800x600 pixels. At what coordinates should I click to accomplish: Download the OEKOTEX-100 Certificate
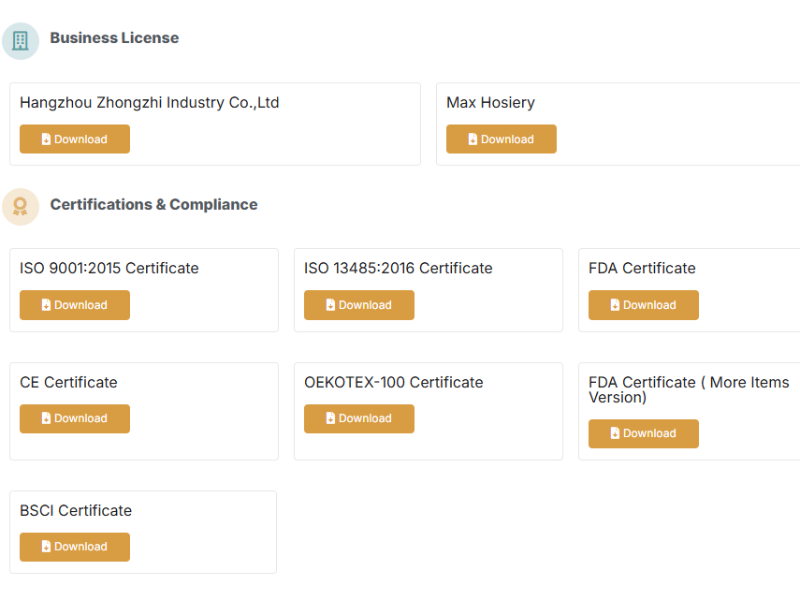359,418
